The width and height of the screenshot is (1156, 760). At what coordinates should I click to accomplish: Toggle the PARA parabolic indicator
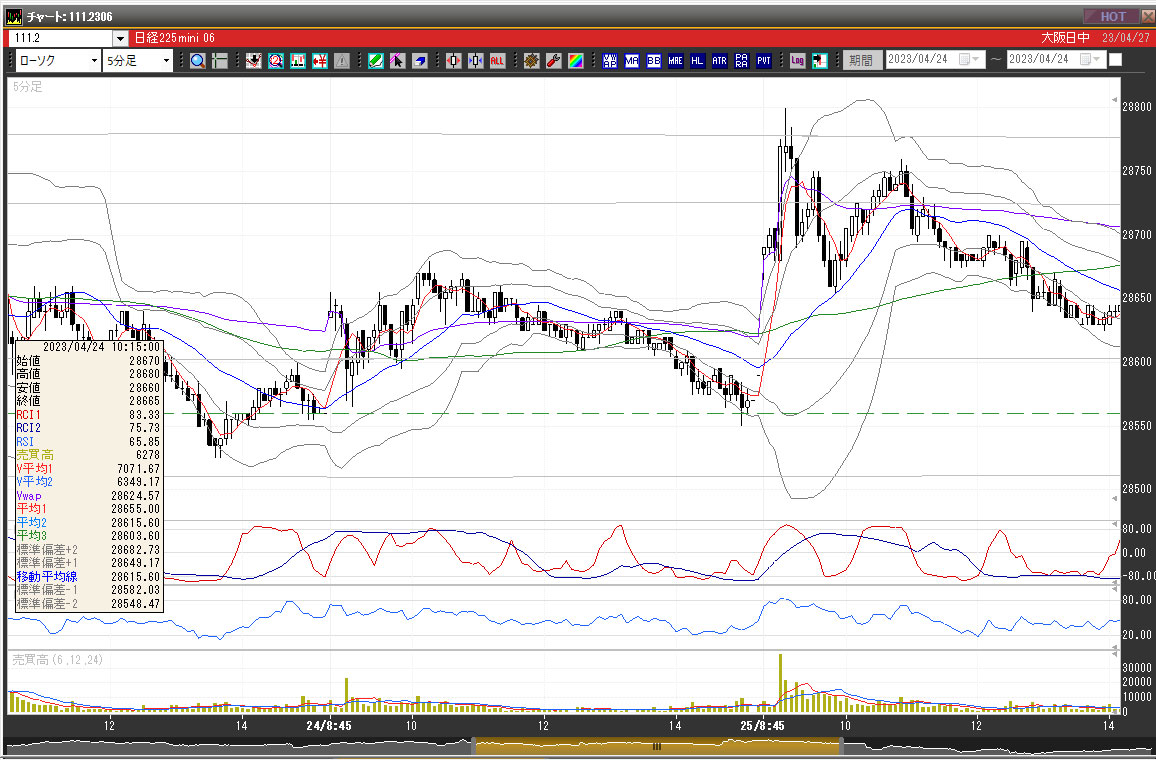click(x=742, y=60)
